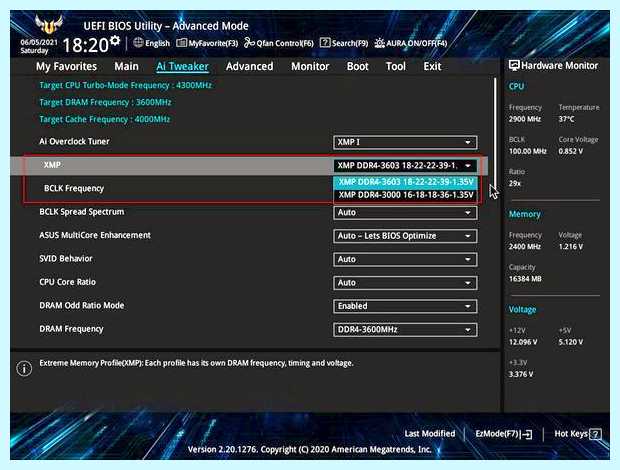The image size is (620, 470).
Task: Go to the Monitor tab
Action: [x=310, y=66]
